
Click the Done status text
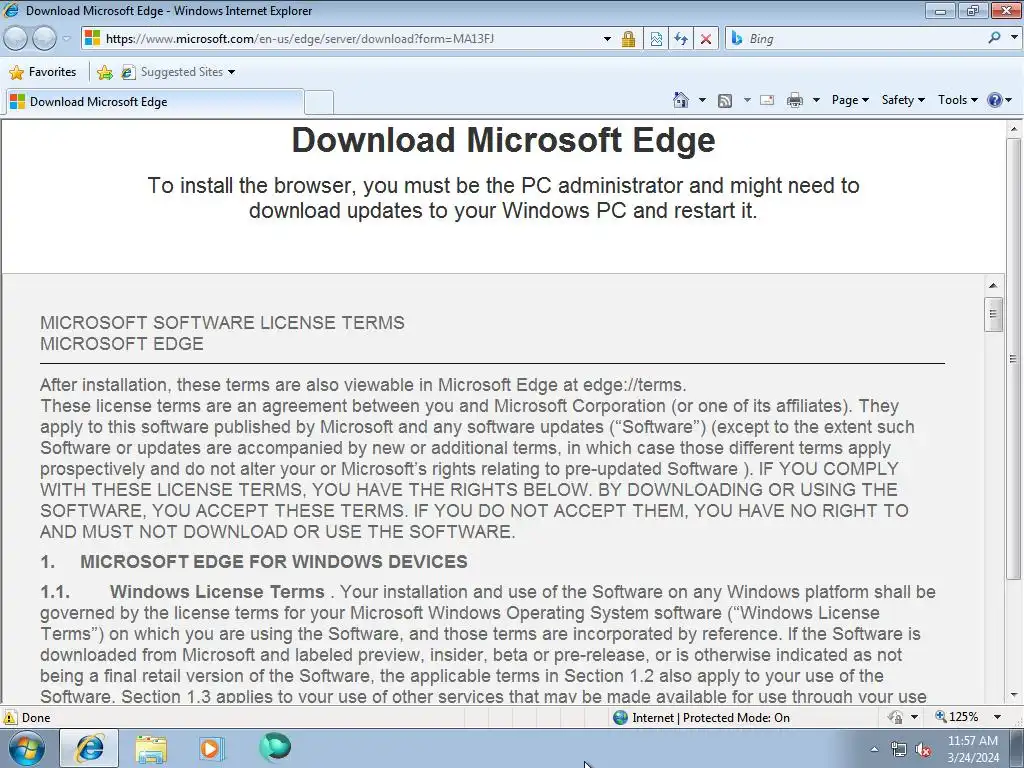pyautogui.click(x=36, y=718)
